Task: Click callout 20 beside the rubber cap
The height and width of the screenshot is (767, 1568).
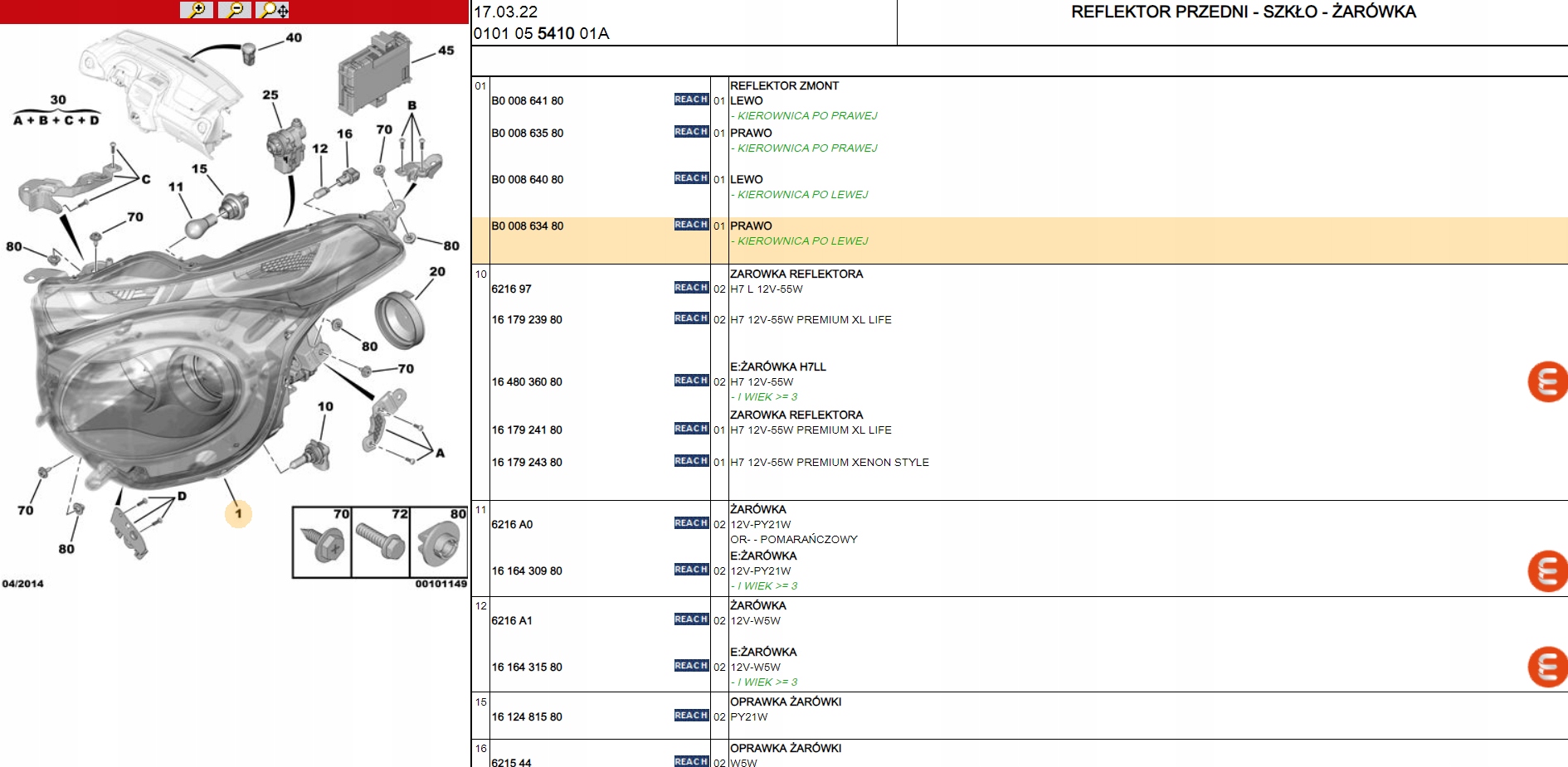Action: [x=437, y=271]
